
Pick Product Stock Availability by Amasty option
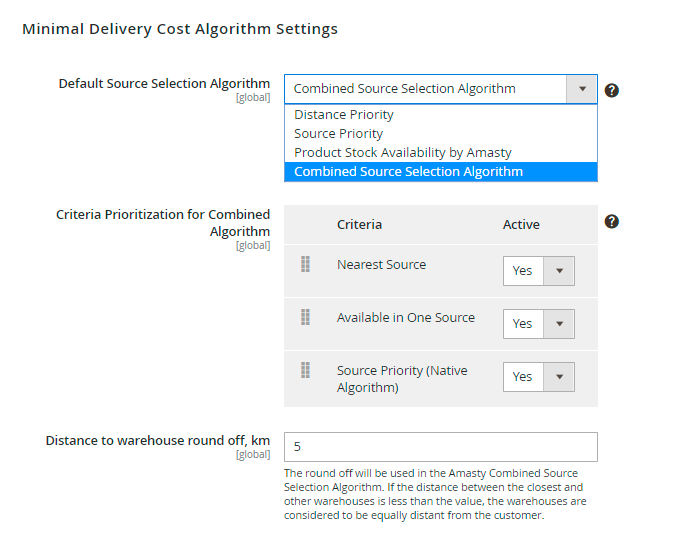click(403, 153)
